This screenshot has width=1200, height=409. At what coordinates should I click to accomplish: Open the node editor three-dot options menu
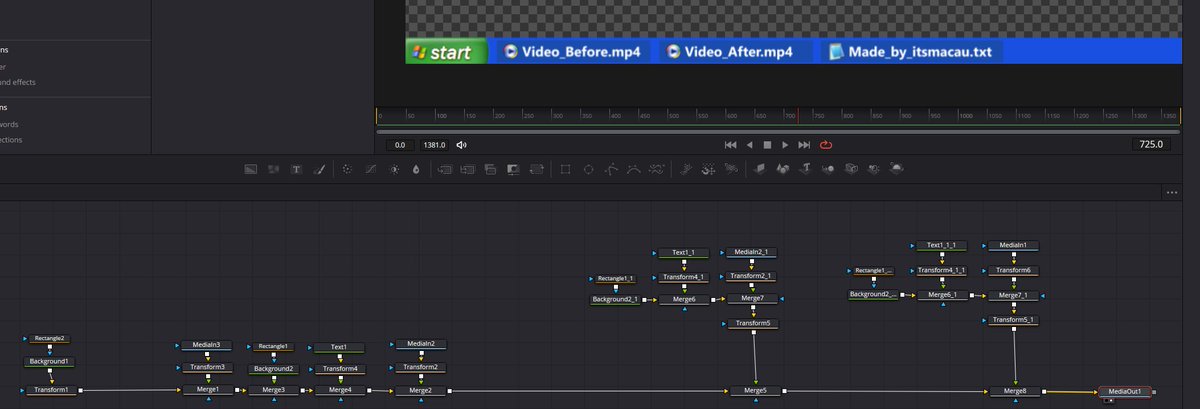(x=1172, y=192)
